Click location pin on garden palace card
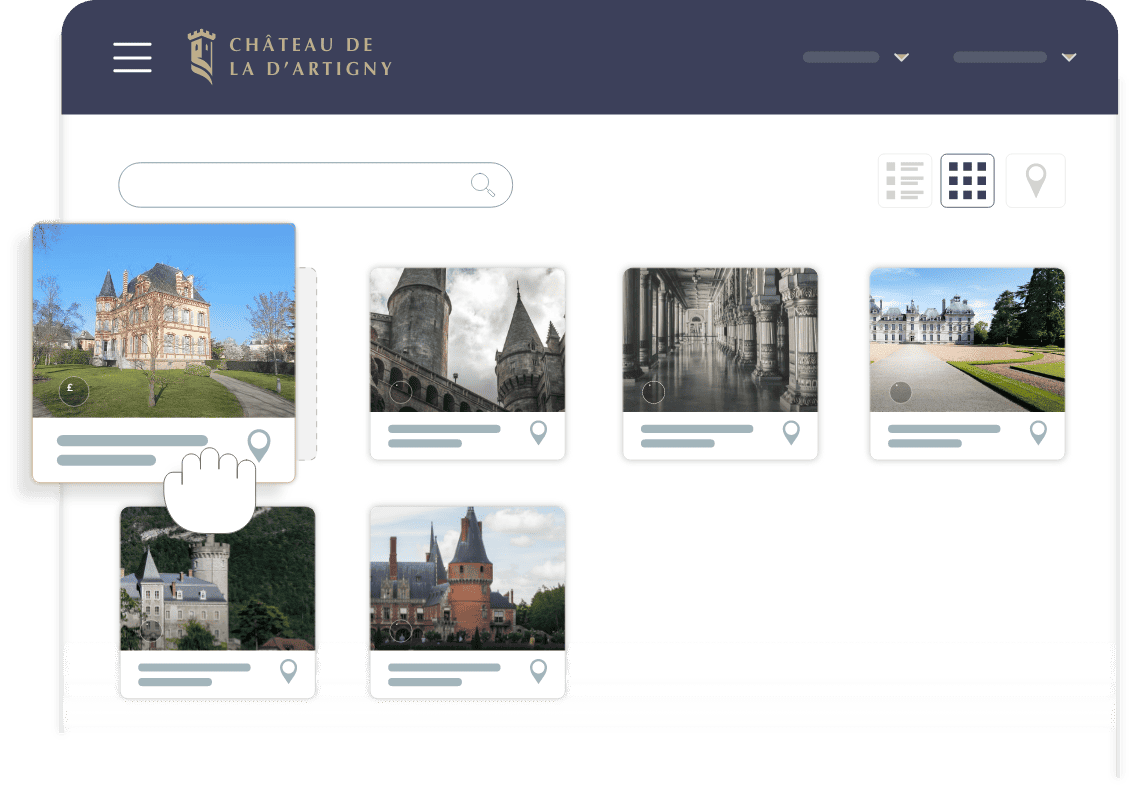Image resolution: width=1133 pixels, height=790 pixels. pyautogui.click(x=1038, y=432)
